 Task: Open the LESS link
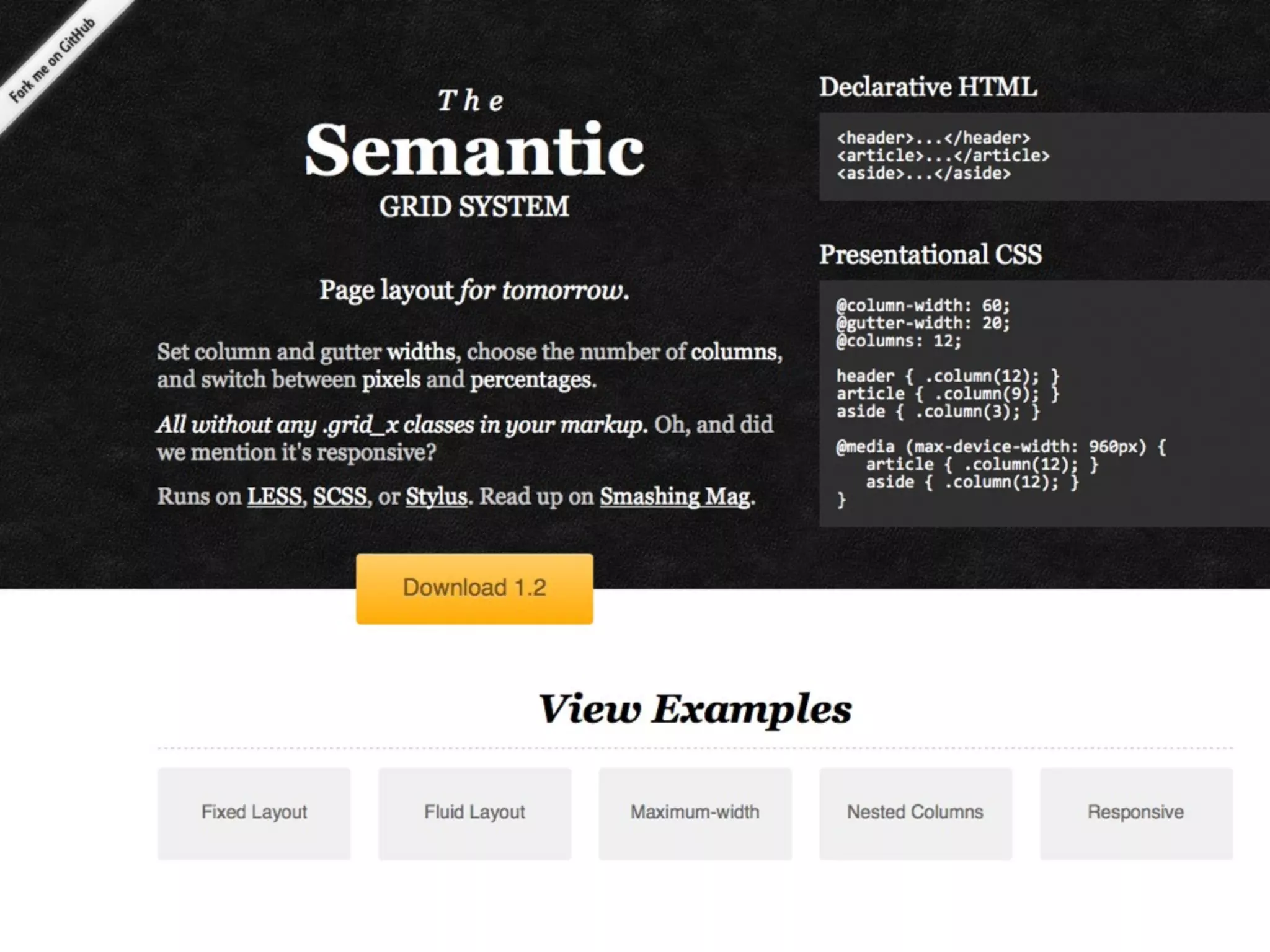274,496
